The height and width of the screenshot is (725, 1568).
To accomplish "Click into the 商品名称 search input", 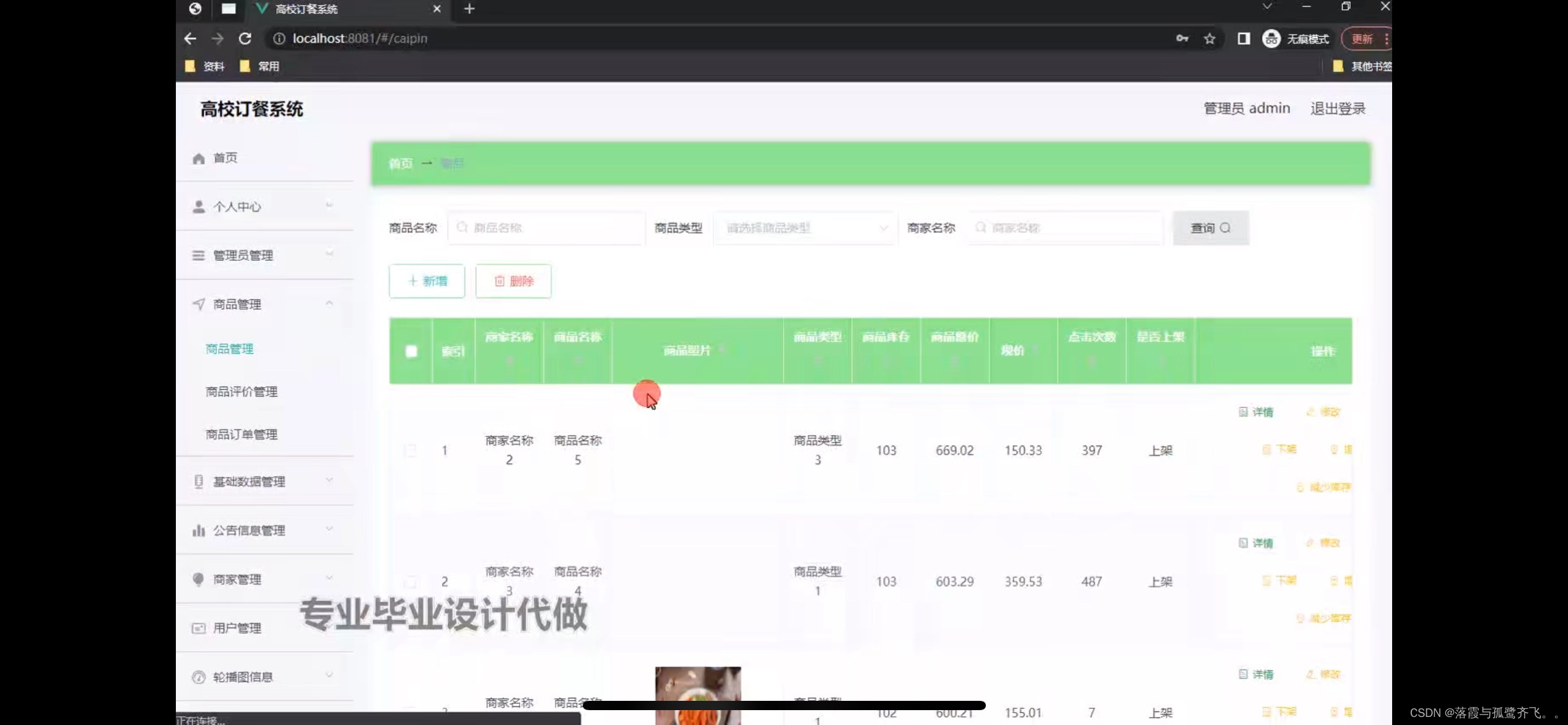I will (546, 228).
